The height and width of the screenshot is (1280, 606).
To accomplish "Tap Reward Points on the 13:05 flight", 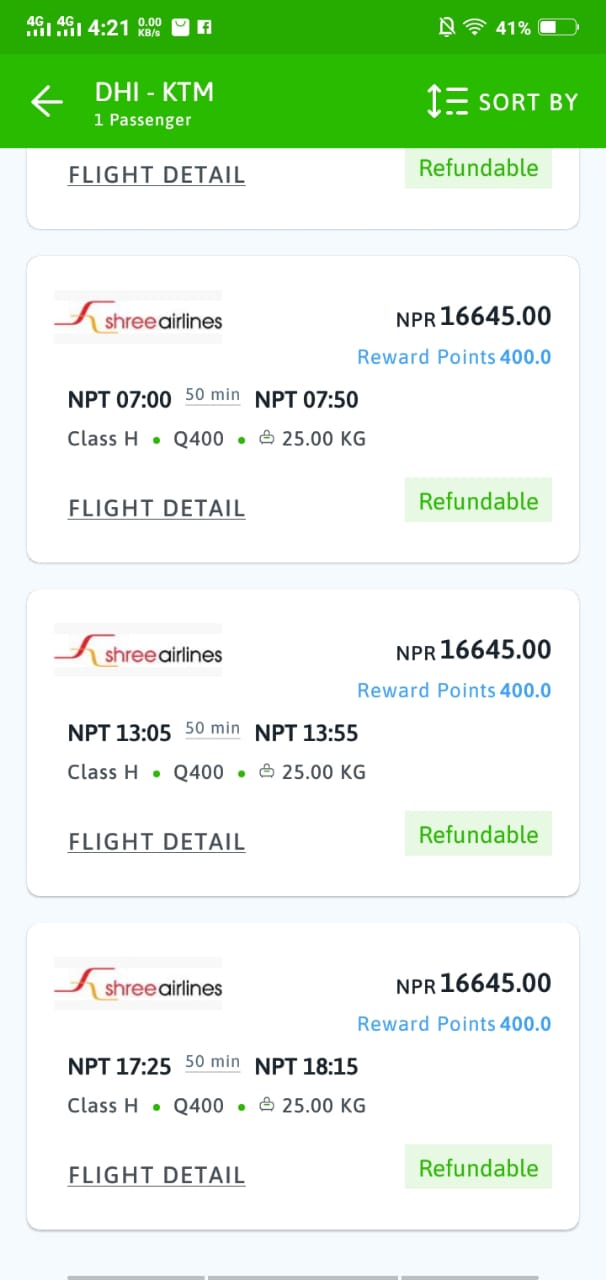I will [454, 690].
